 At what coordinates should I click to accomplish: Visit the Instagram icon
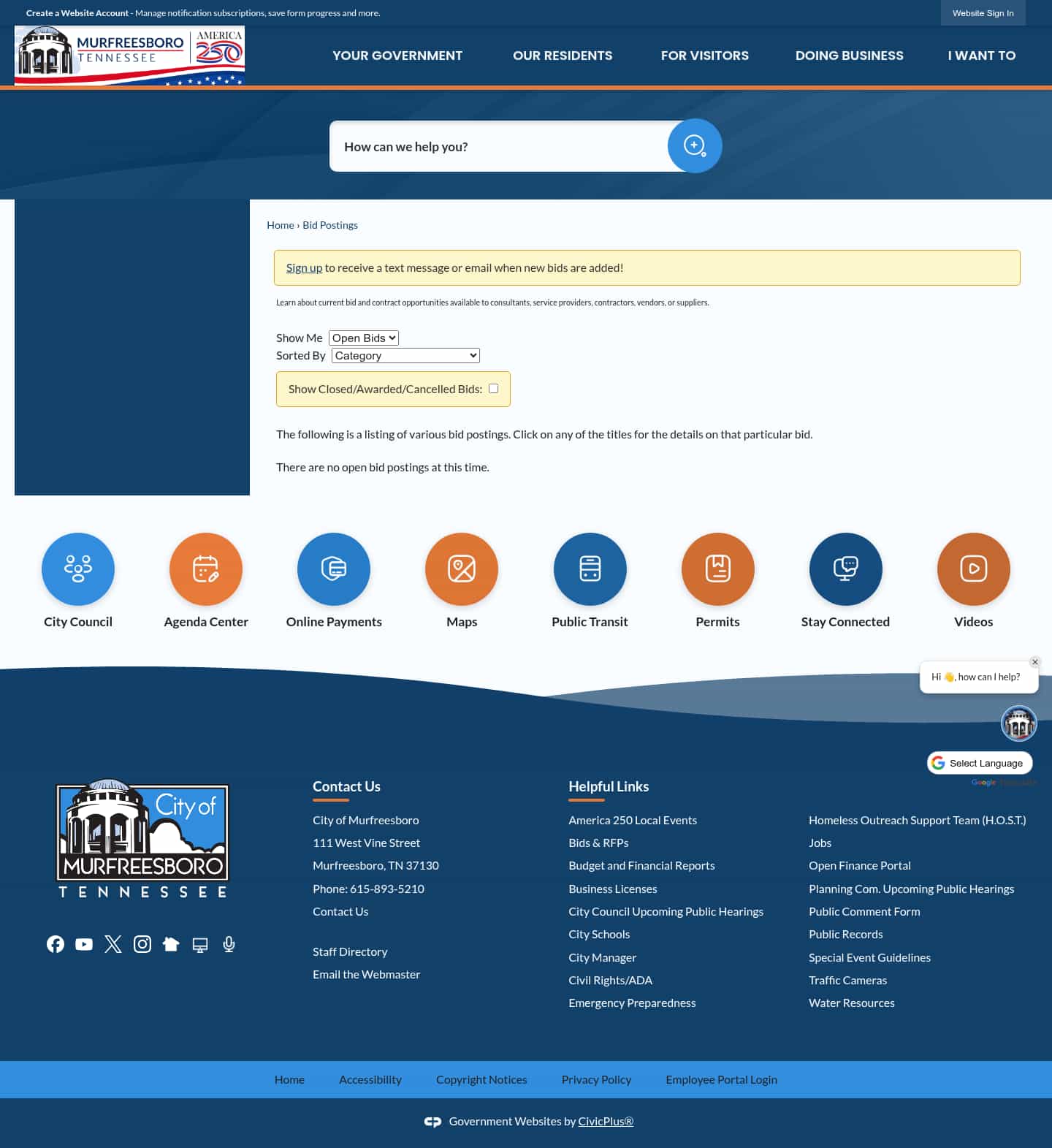pos(142,944)
